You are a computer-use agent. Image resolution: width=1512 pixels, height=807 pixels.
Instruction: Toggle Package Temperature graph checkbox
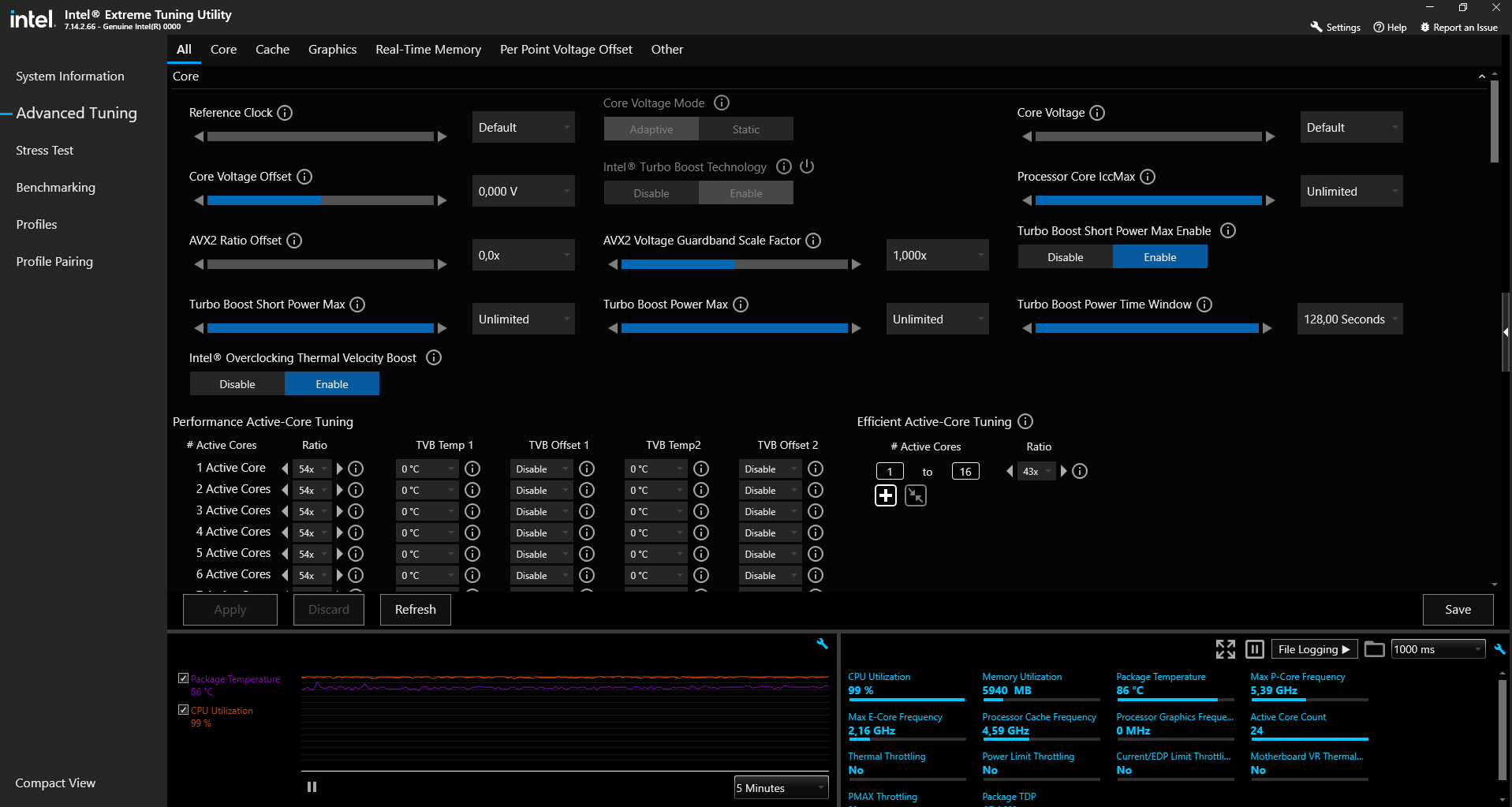183,678
